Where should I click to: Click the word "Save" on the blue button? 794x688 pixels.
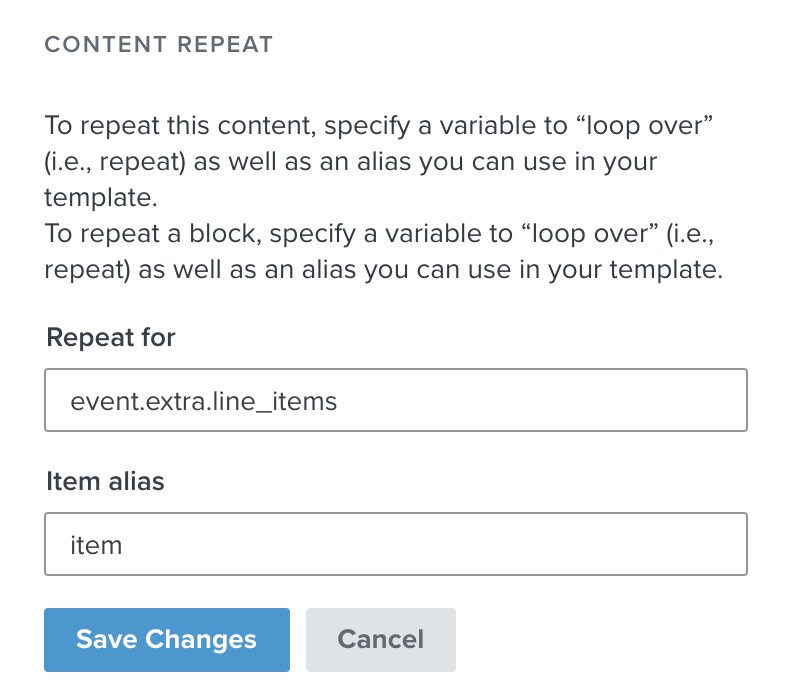[106, 640]
